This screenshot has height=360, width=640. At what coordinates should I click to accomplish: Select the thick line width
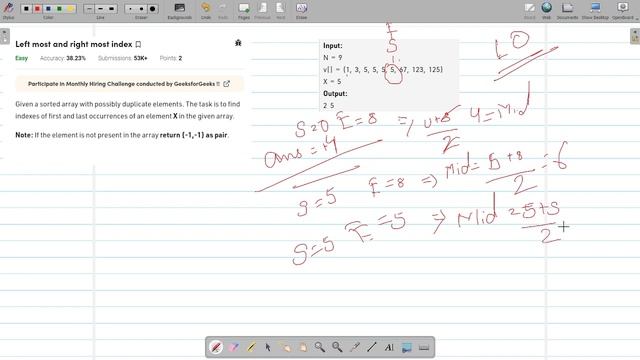point(111,9)
